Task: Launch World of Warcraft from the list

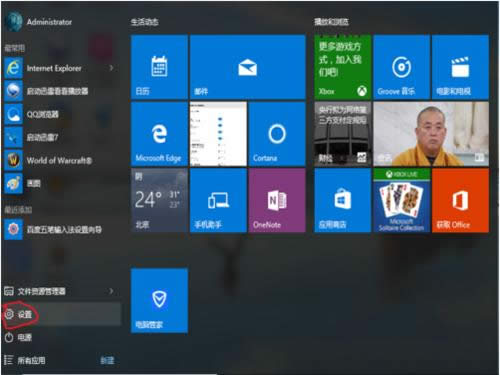Action: [x=62, y=160]
